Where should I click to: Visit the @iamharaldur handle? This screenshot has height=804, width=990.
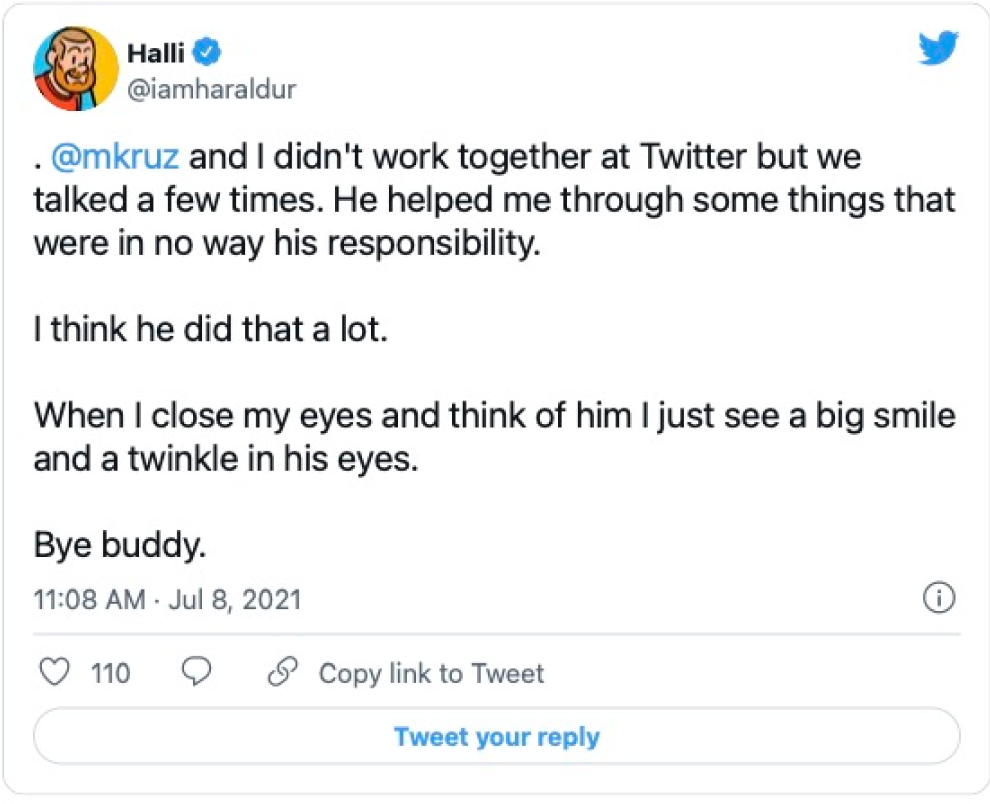coord(212,89)
